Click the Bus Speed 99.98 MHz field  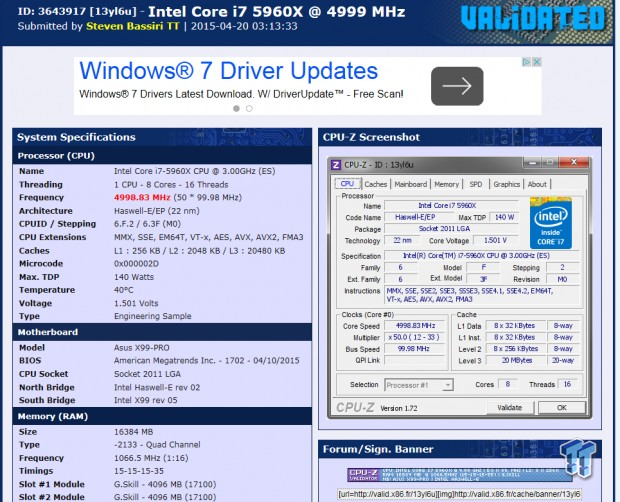[416, 349]
